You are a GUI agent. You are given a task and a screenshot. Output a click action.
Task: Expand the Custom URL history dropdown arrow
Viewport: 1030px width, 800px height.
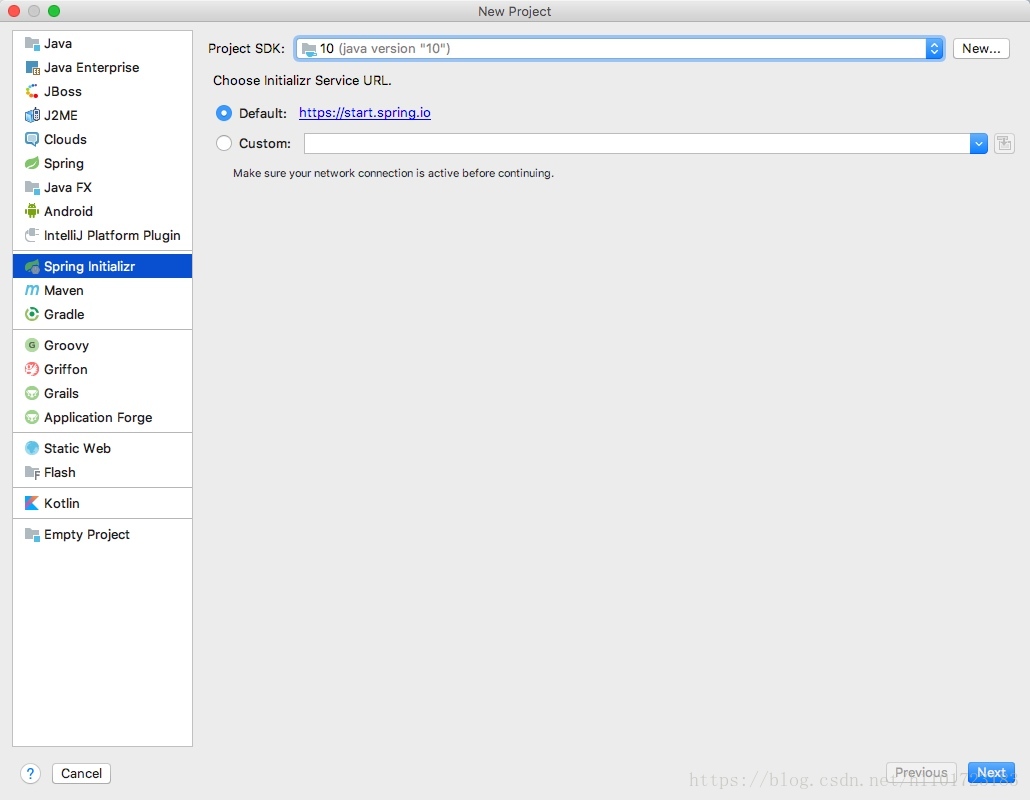click(x=978, y=143)
